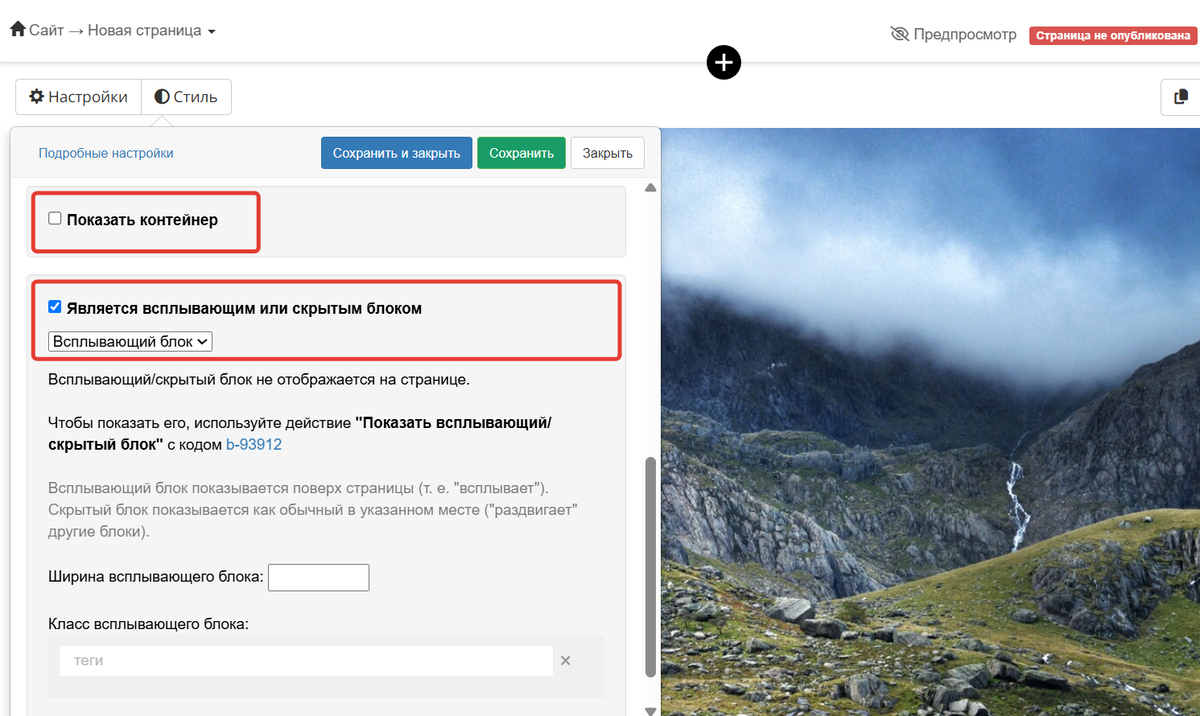This screenshot has height=716, width=1200.
Task: Click the scrollbar down arrow in settings panel
Action: [651, 710]
